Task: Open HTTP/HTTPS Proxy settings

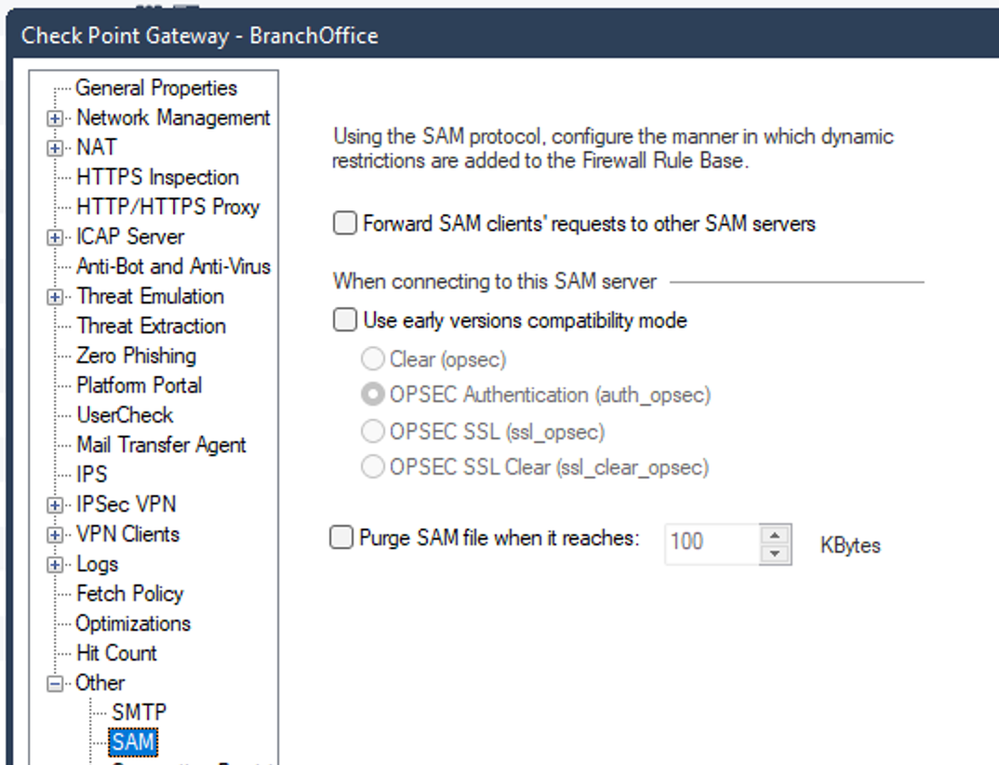Action: click(168, 207)
